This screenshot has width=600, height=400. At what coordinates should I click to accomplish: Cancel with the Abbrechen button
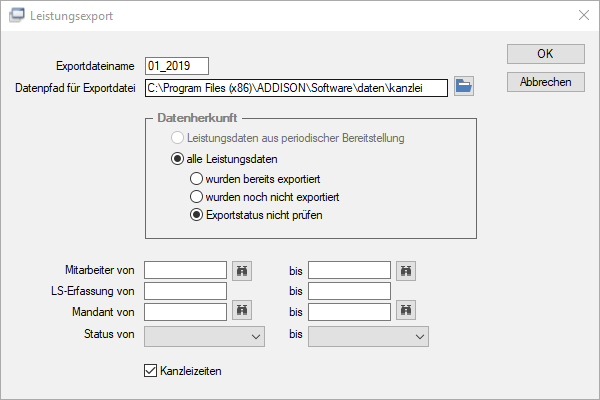pos(546,82)
